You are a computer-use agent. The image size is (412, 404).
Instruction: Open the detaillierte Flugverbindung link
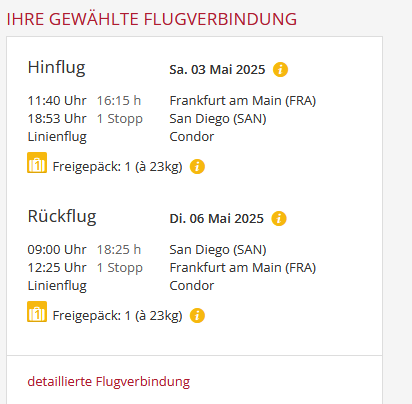tap(109, 381)
